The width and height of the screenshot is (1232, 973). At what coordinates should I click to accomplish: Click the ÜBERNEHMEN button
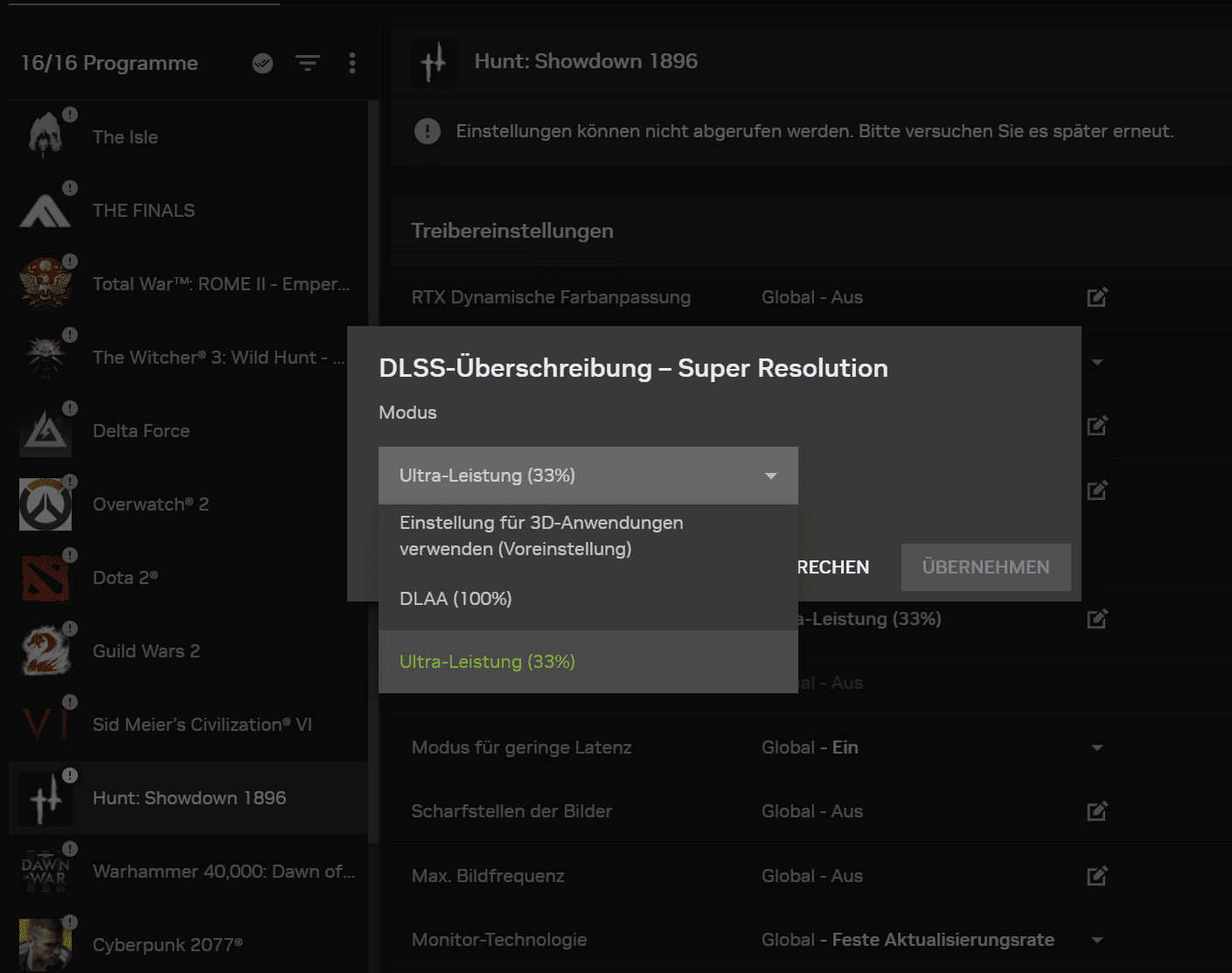click(x=986, y=567)
